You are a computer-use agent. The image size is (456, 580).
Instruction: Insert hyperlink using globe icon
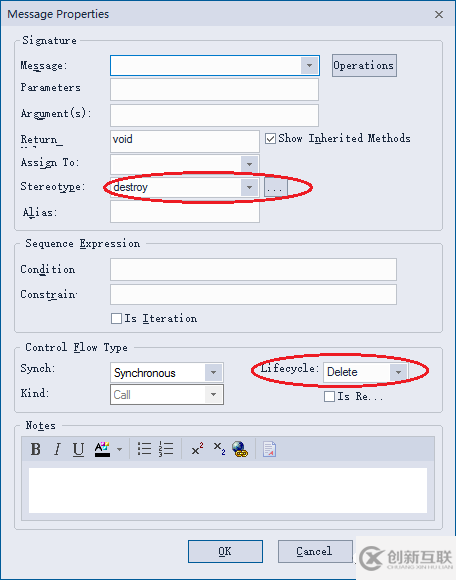240,449
